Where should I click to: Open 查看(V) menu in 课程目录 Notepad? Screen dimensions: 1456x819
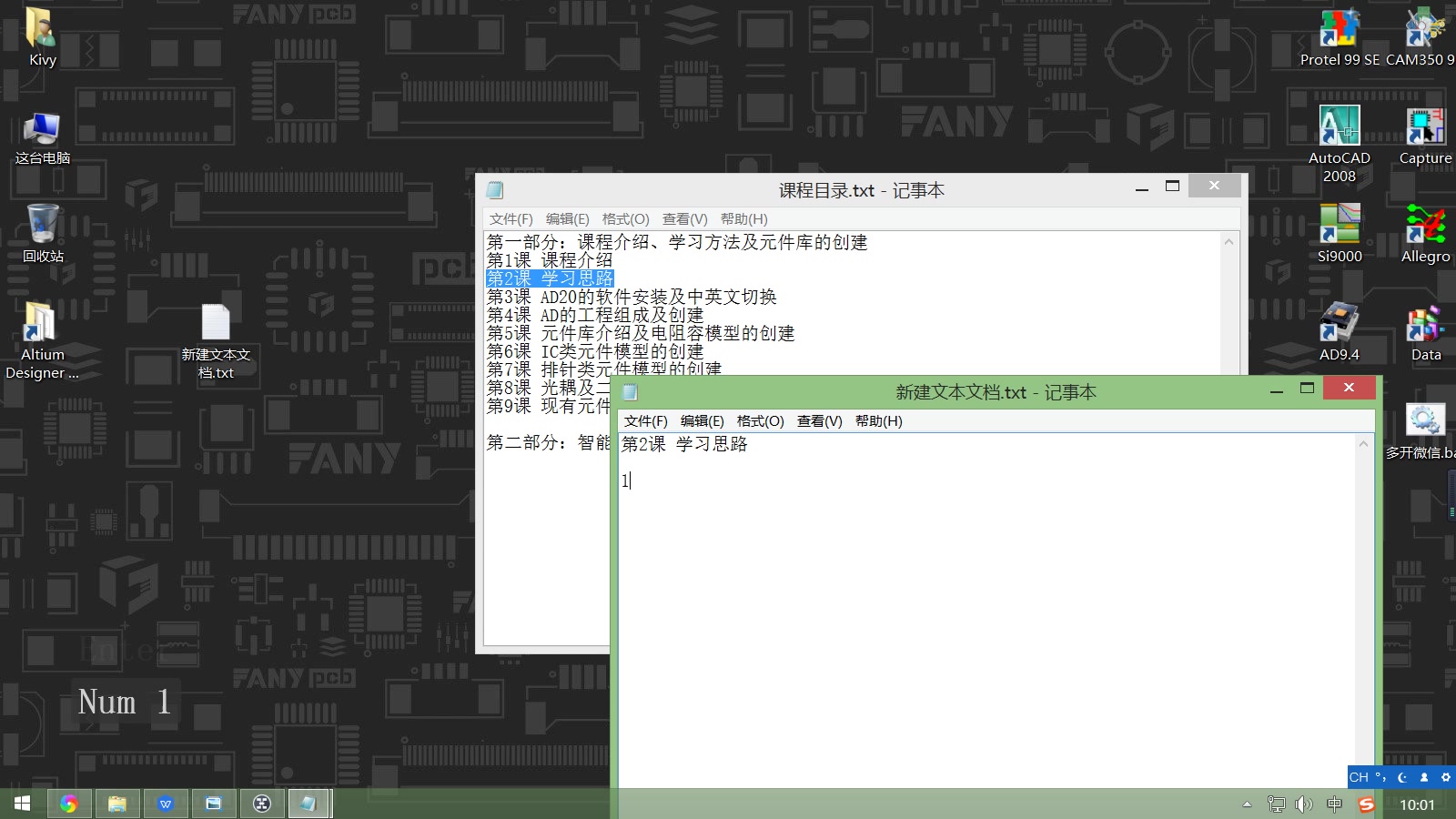685,219
